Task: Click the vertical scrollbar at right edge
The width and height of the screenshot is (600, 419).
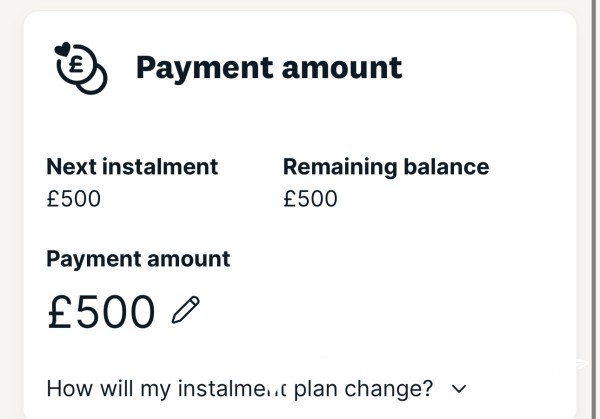Action: [x=594, y=209]
